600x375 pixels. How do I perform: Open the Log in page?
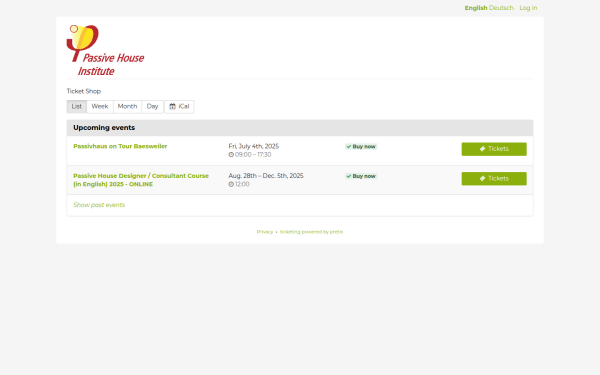coord(528,8)
